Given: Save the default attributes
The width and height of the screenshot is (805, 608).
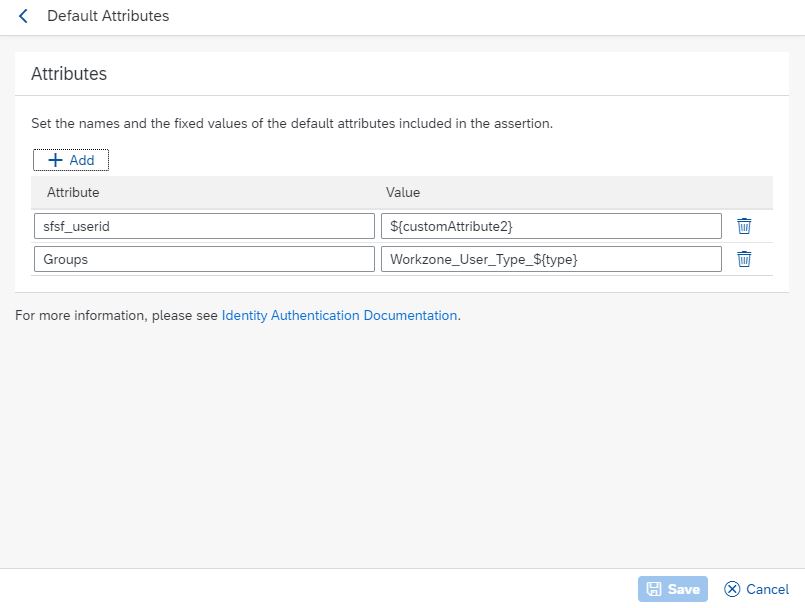Looking at the screenshot, I should pyautogui.click(x=673, y=589).
